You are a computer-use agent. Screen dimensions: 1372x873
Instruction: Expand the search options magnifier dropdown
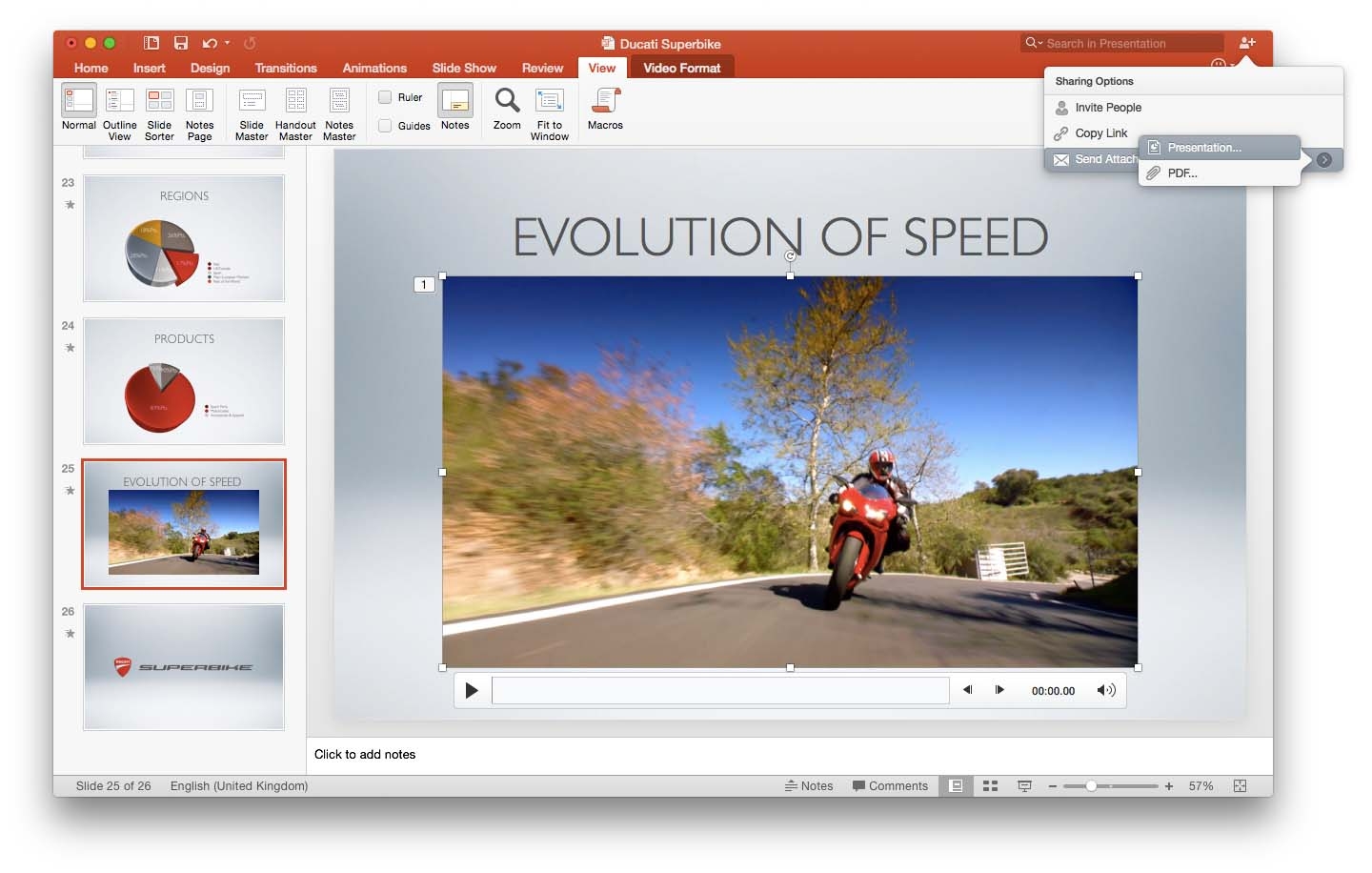tap(1034, 43)
